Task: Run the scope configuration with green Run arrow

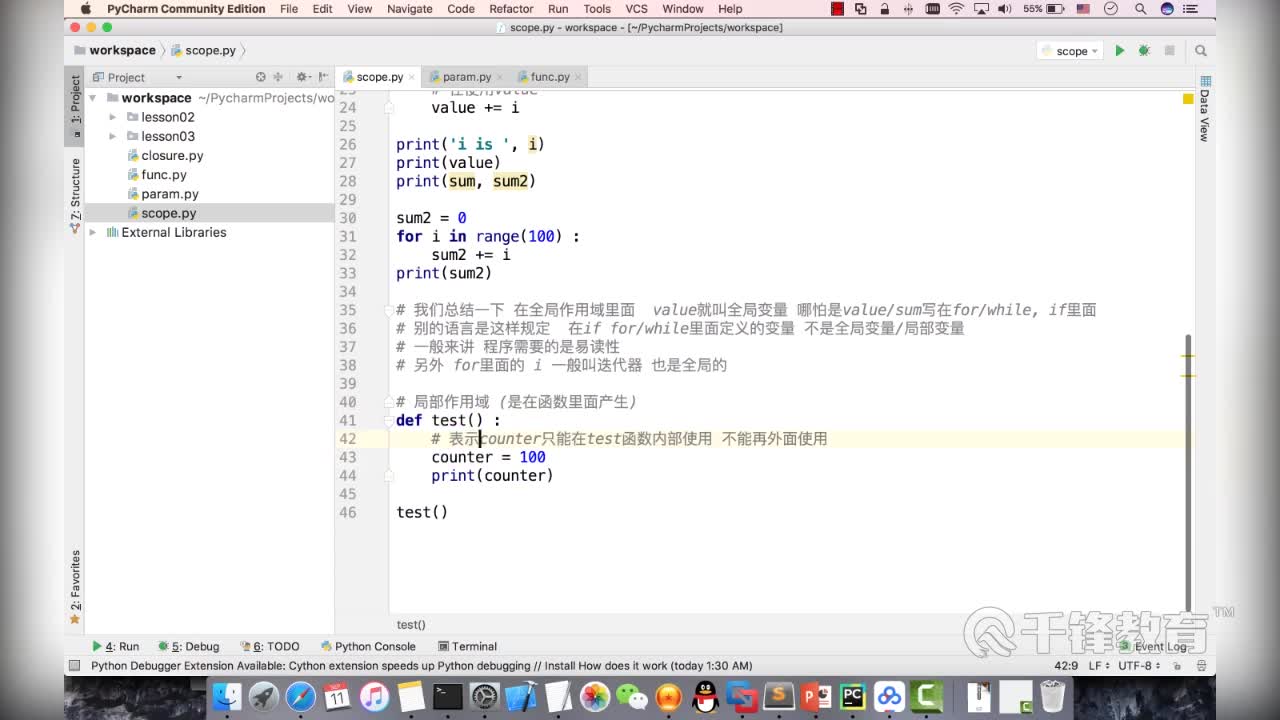Action: click(x=1119, y=50)
